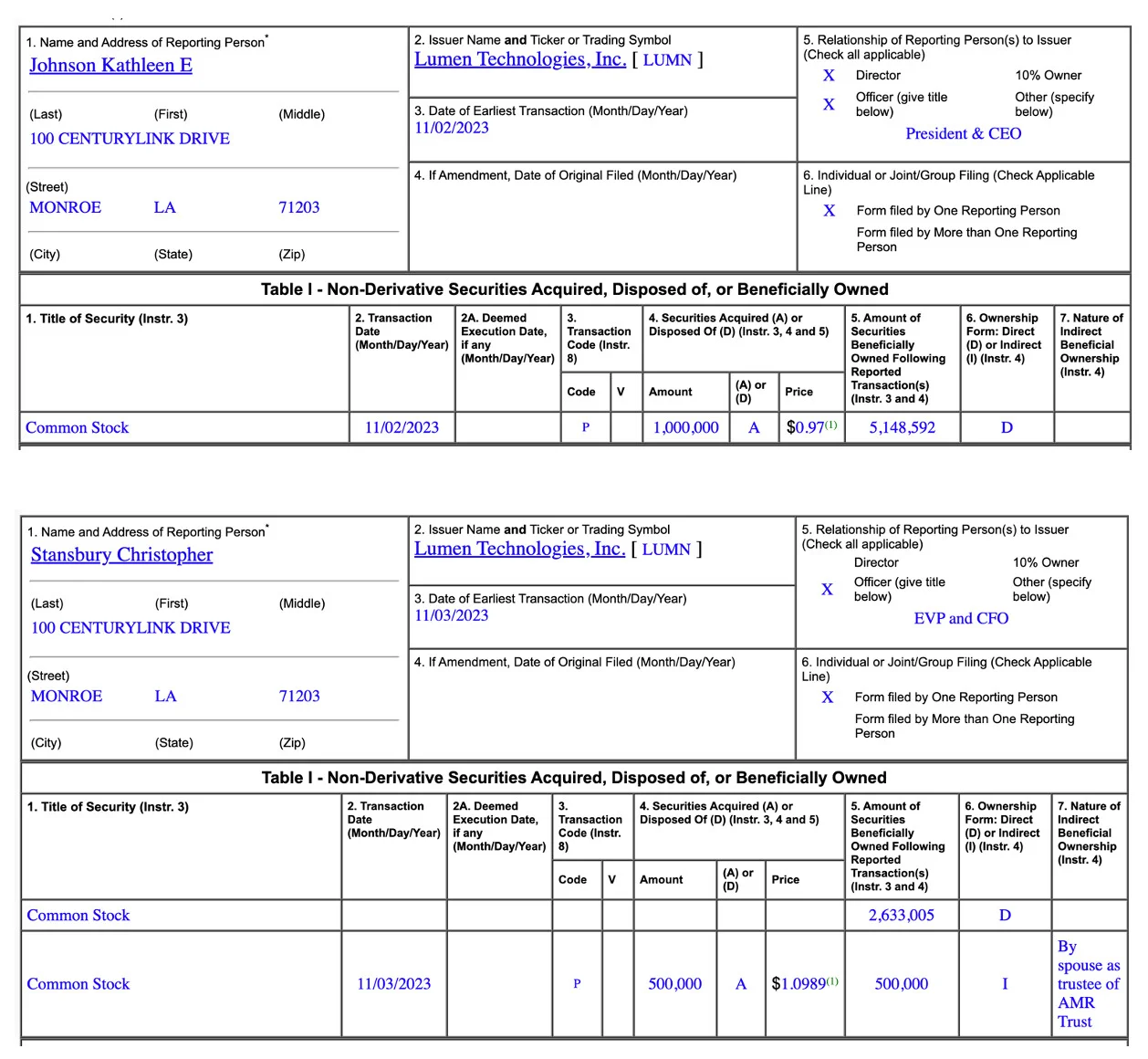Click transaction code P in the Johnson row
The height and width of the screenshot is (1059, 1148).
(x=586, y=427)
